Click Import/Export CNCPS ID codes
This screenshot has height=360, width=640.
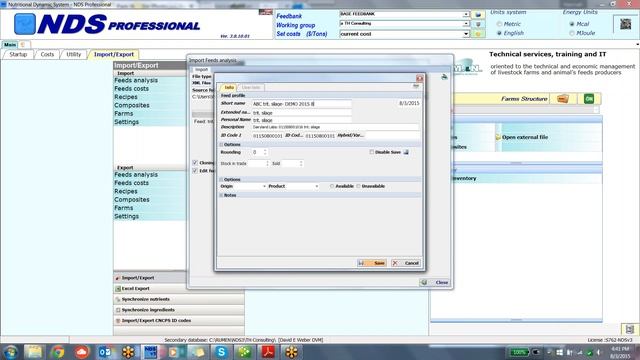point(178,320)
